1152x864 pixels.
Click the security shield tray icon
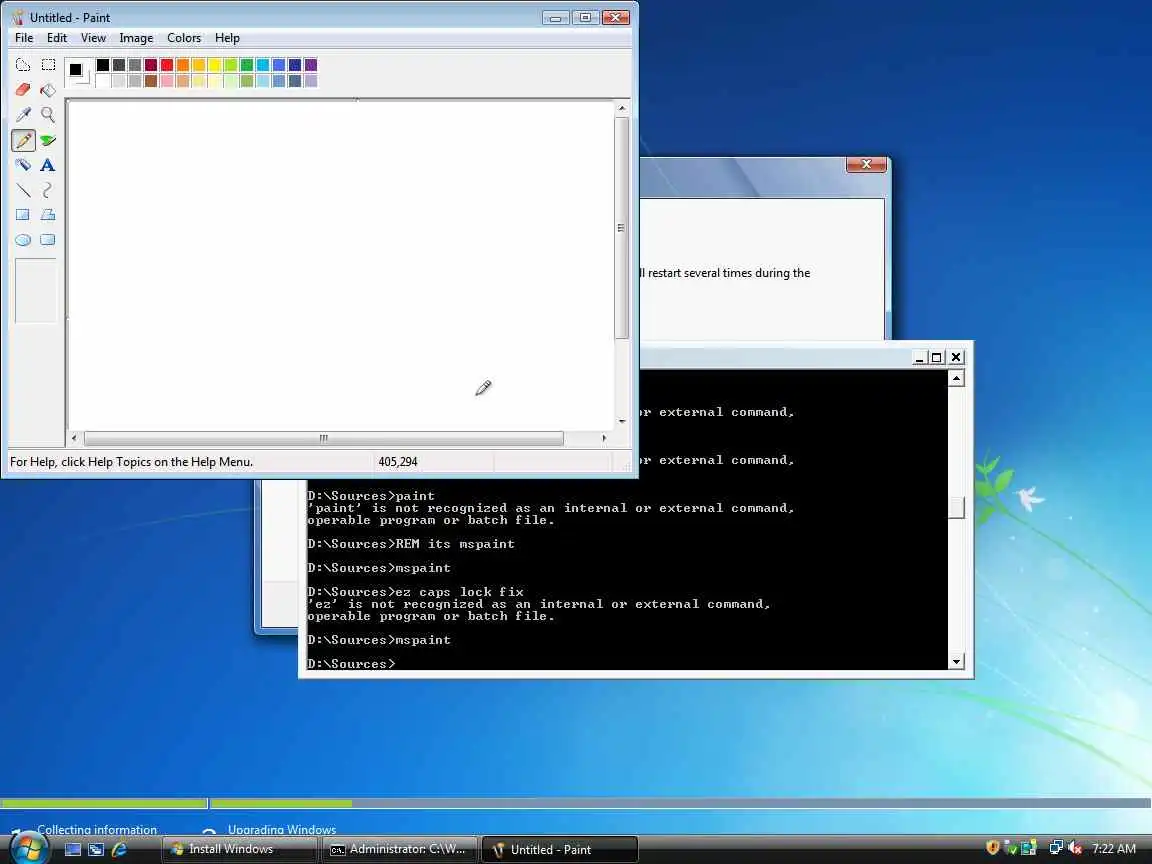pyautogui.click(x=993, y=848)
